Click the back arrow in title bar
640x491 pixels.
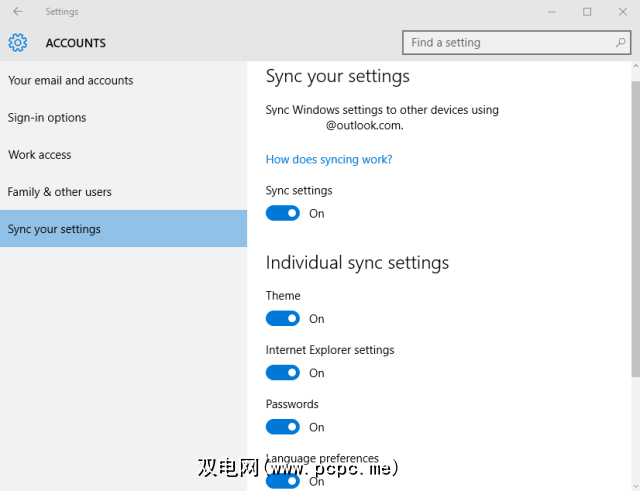click(18, 12)
